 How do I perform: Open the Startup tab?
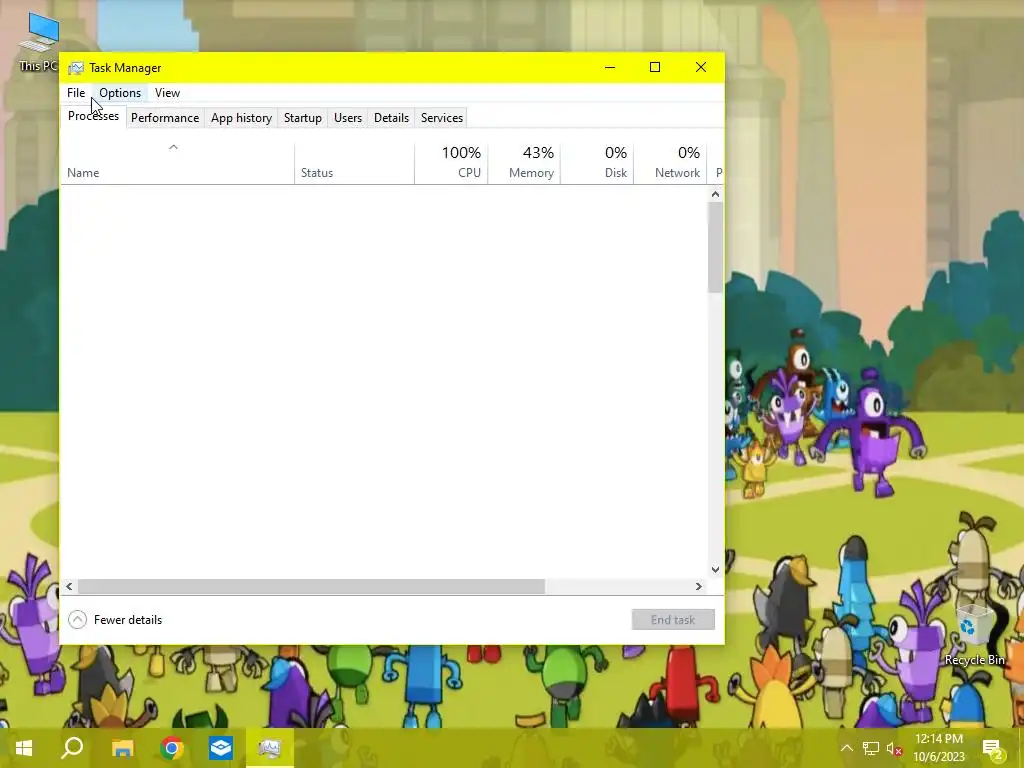(x=302, y=118)
